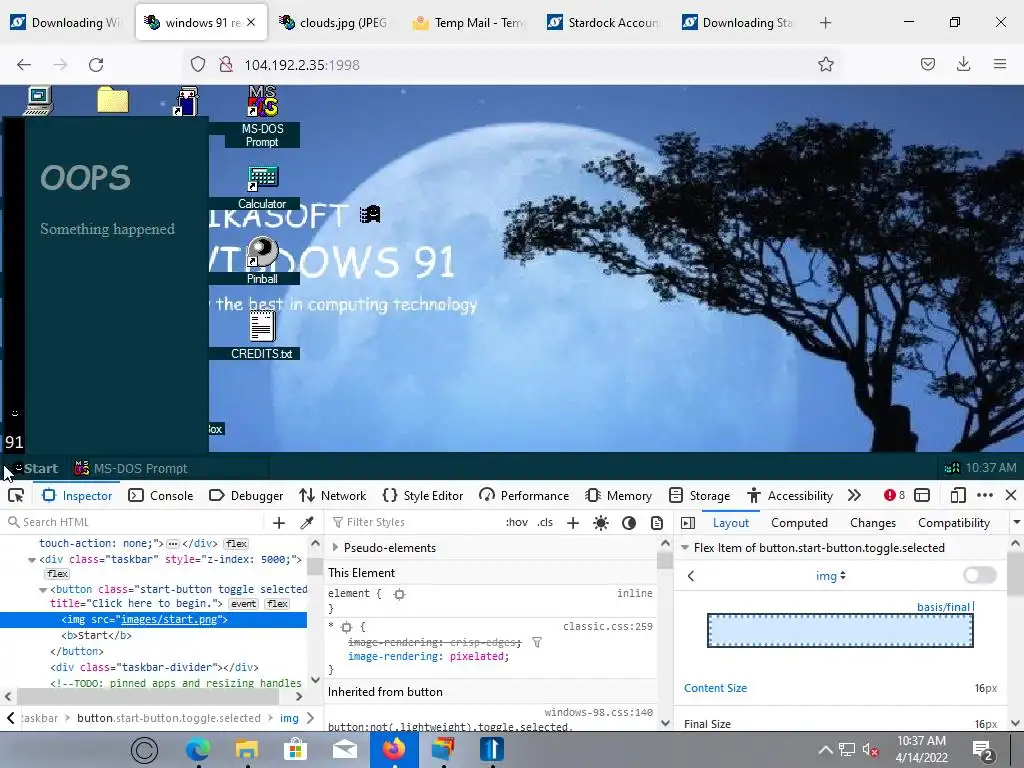Open the Inspector tab
1024x768 pixels.
pyautogui.click(x=77, y=496)
